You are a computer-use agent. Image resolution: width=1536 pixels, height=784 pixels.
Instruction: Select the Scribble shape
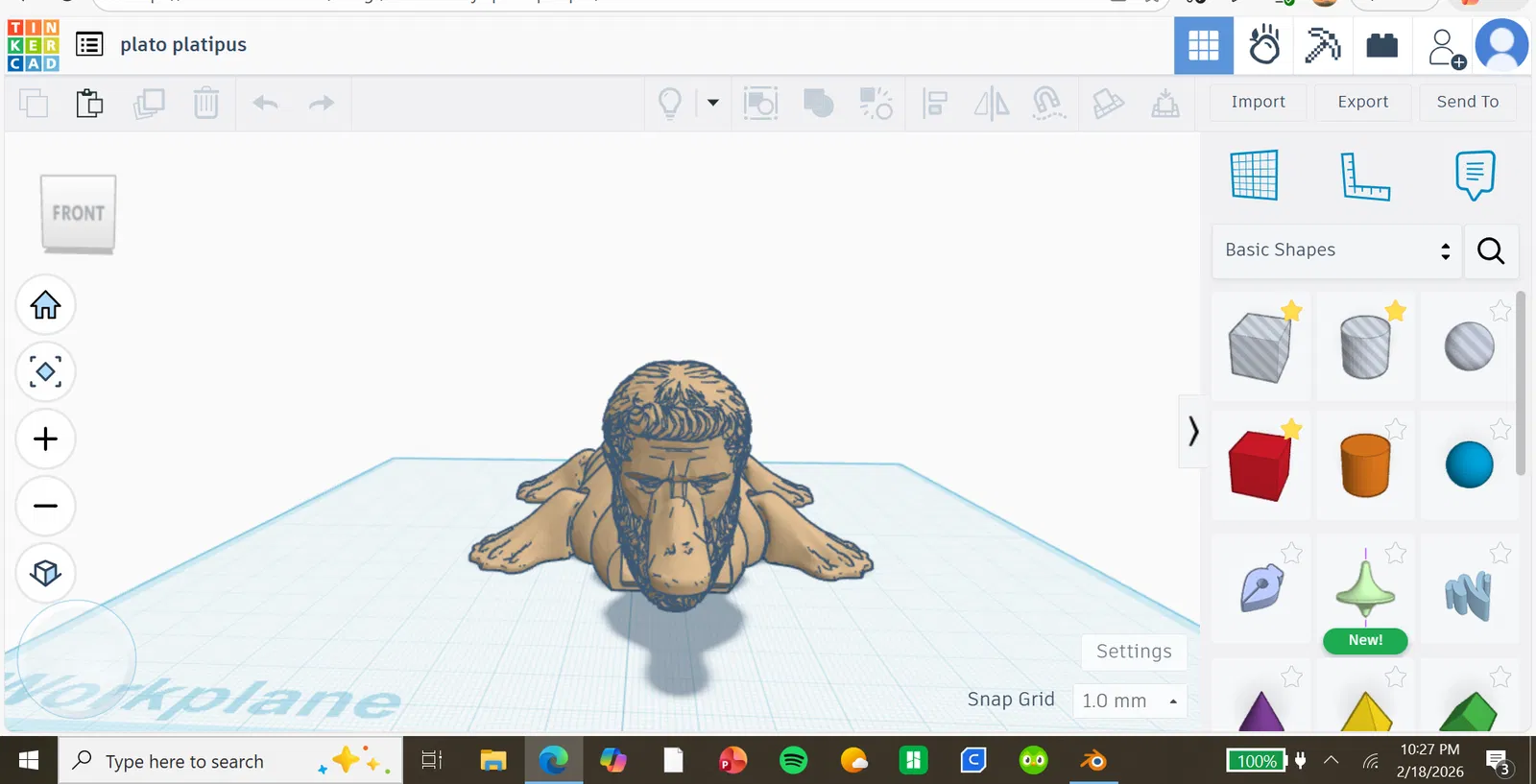[x=1260, y=588]
